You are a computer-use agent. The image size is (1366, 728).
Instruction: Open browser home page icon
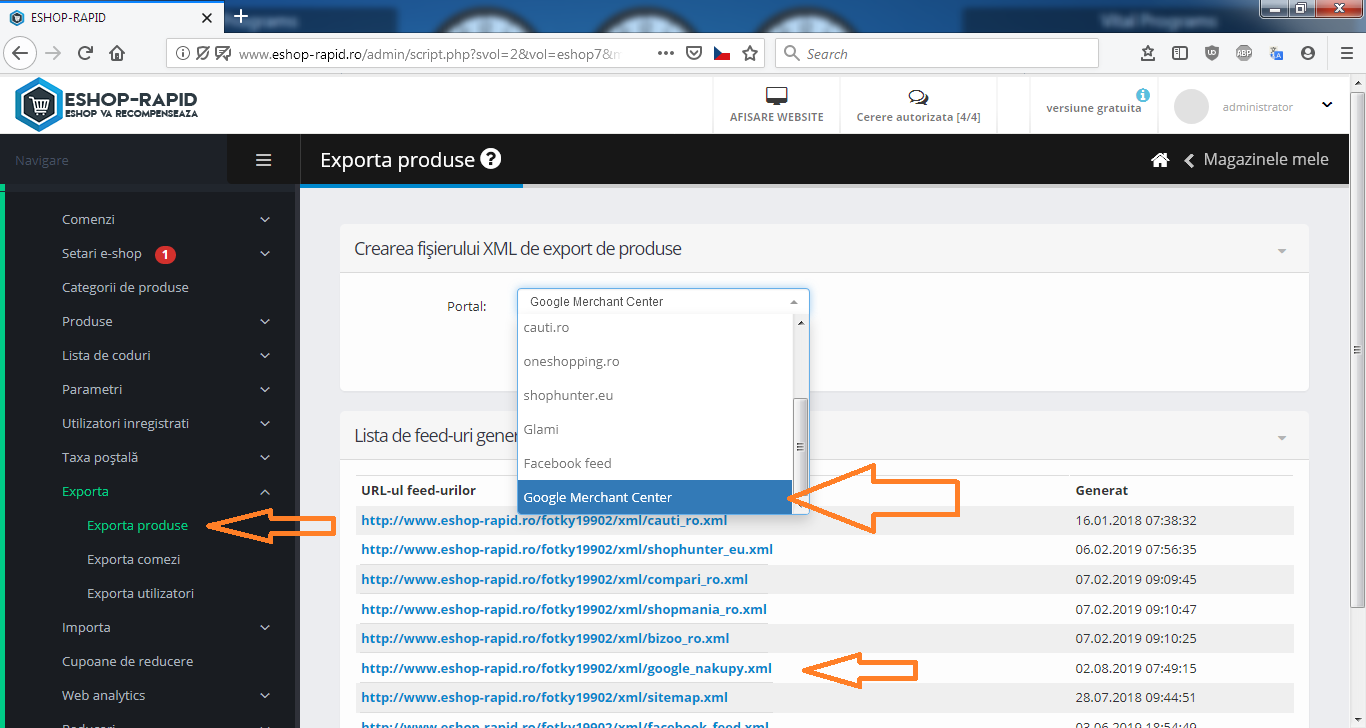[x=117, y=53]
